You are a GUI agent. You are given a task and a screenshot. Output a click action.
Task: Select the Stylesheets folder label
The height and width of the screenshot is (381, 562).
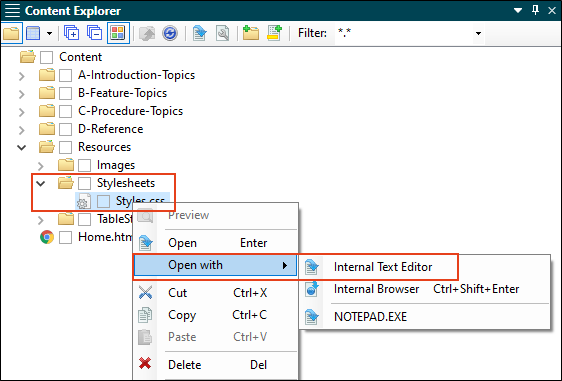(x=126, y=183)
